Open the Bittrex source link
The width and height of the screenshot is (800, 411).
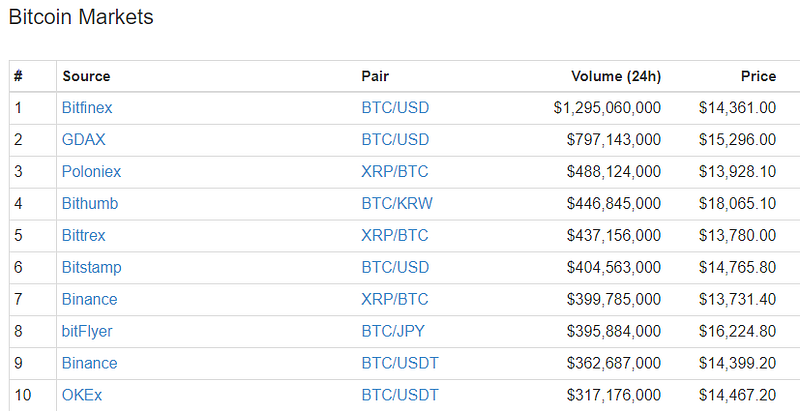coord(84,235)
